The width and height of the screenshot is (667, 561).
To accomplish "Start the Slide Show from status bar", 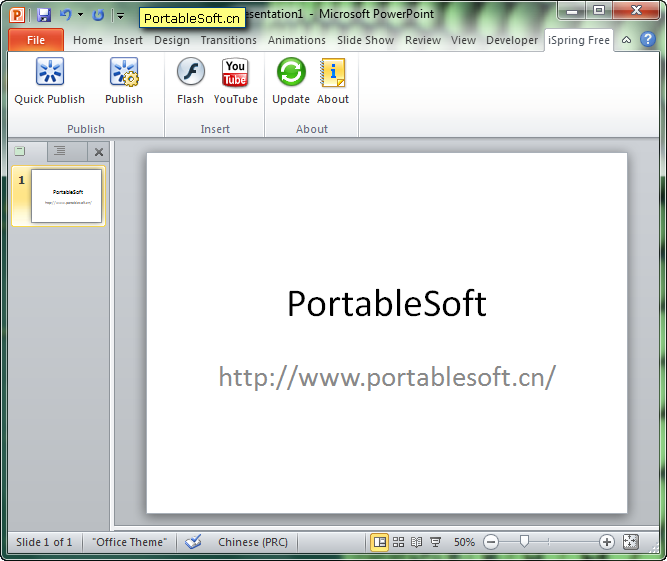I will [435, 542].
